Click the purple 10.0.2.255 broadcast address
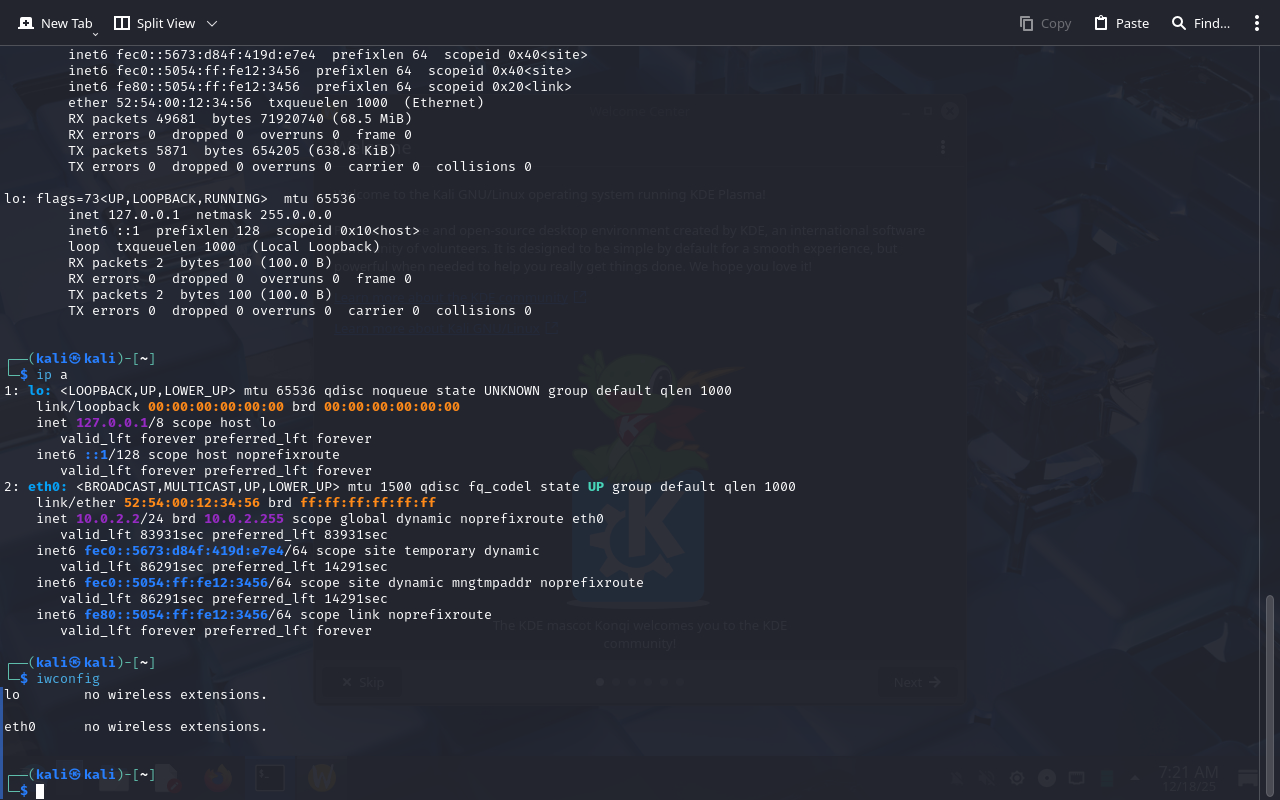Viewport: 1280px width, 800px height. (x=244, y=519)
